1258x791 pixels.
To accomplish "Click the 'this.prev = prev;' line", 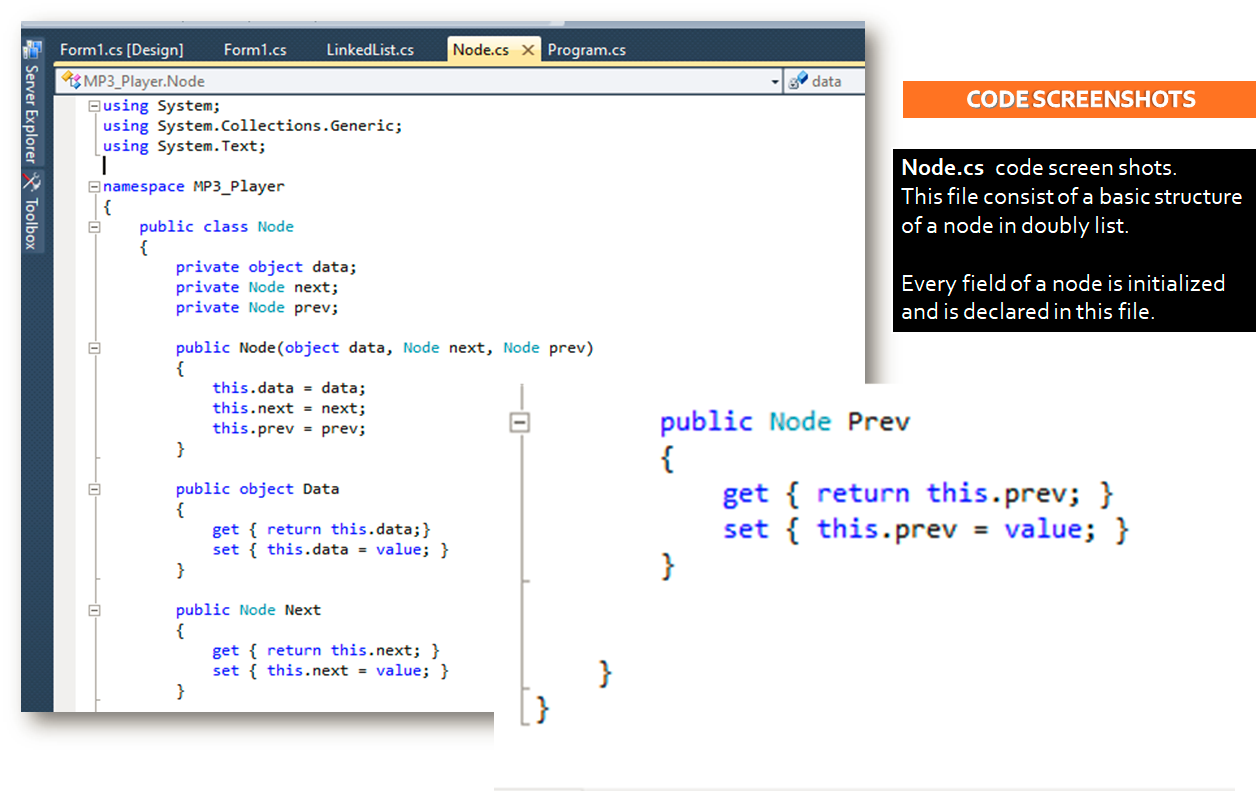I will pos(289,428).
